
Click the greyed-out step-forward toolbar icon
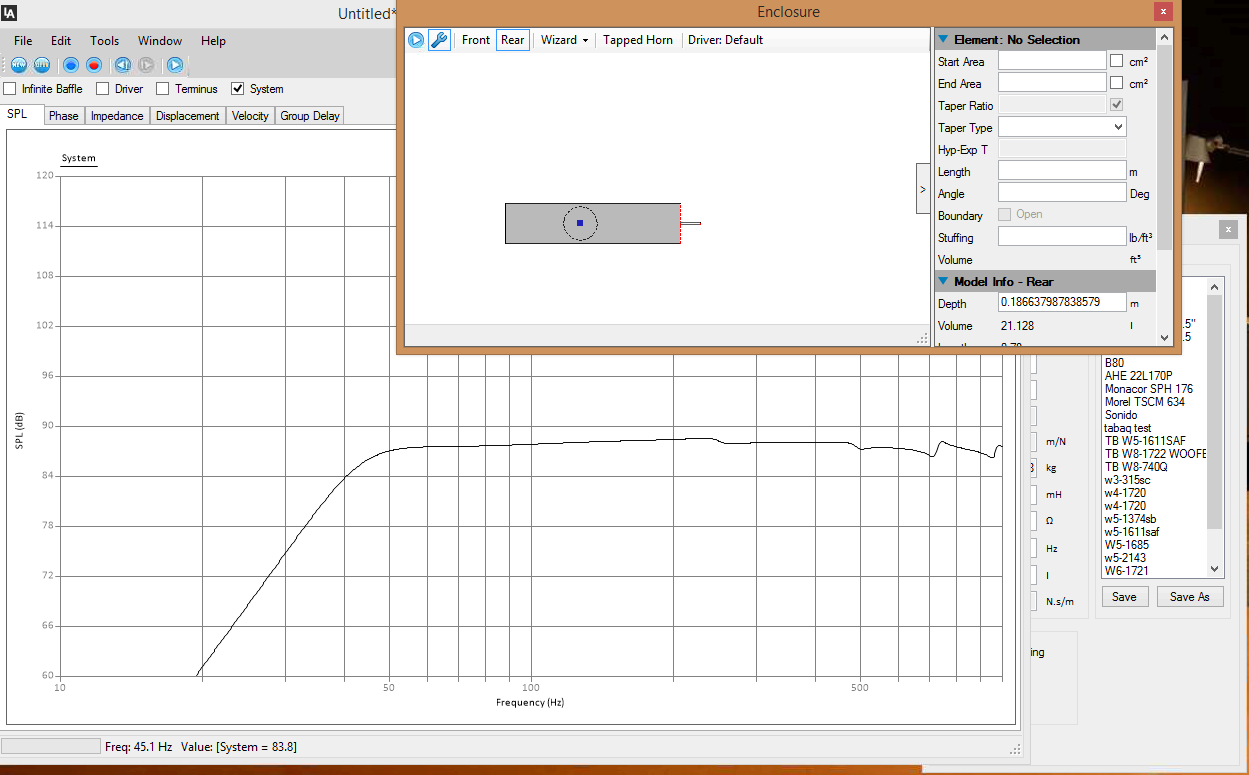[x=146, y=65]
